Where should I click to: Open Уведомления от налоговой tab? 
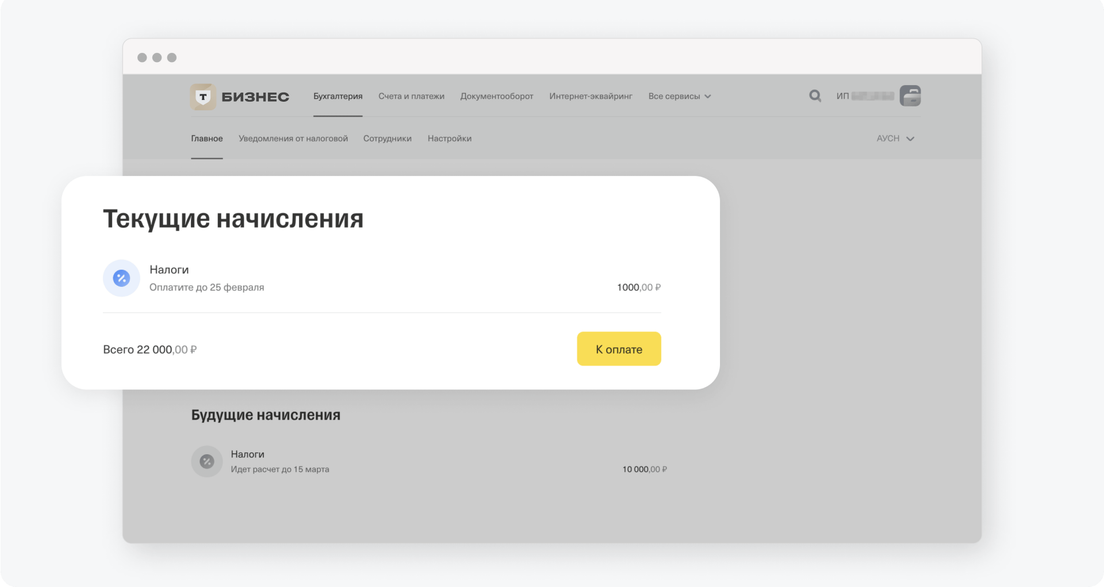293,139
